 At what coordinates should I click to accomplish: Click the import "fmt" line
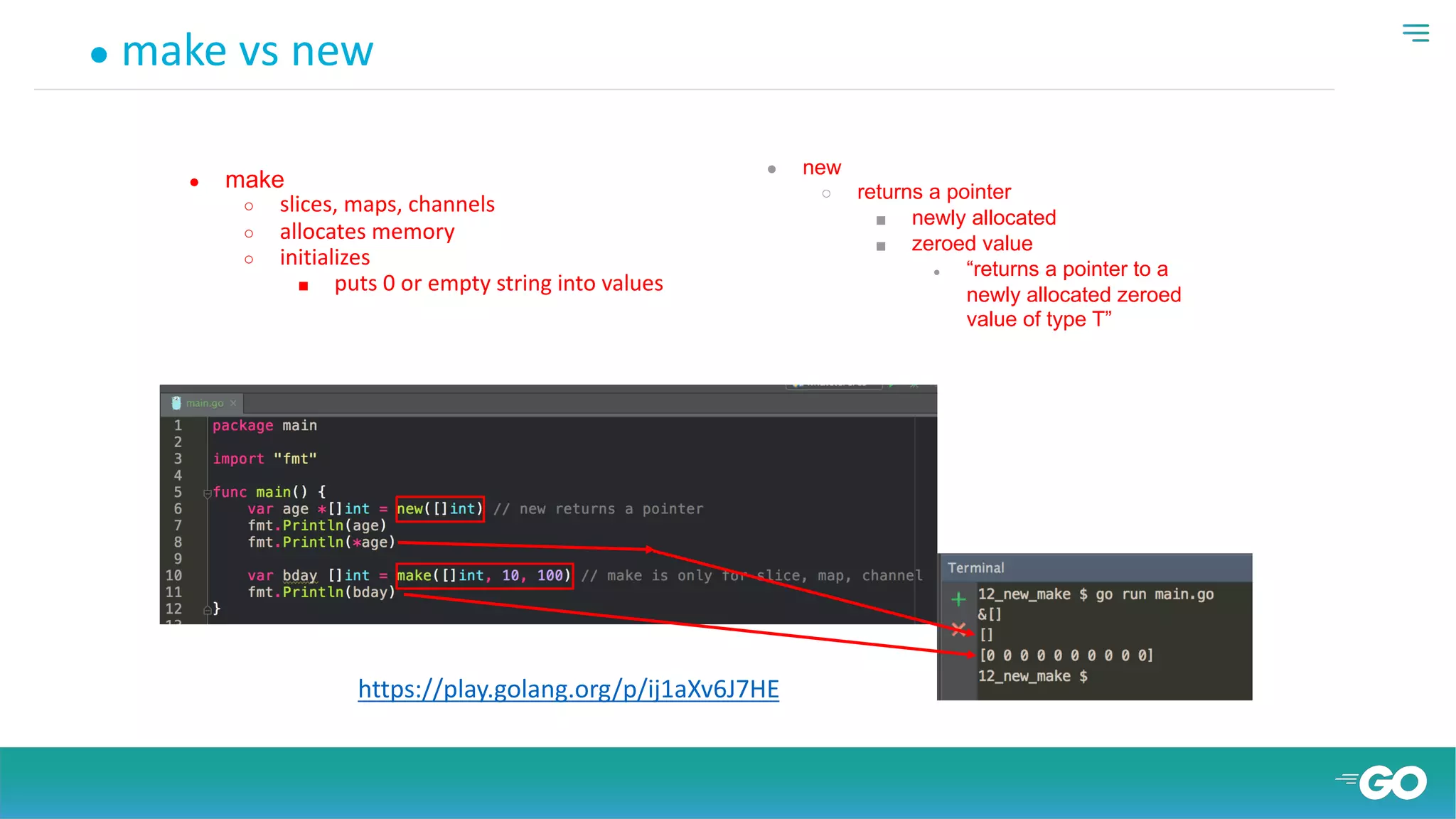tap(264, 459)
